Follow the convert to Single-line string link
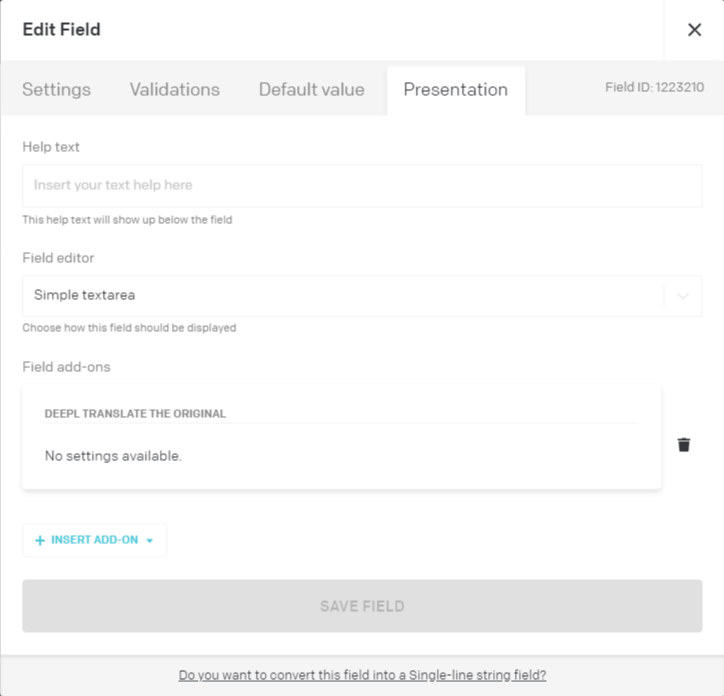 click(x=362, y=675)
